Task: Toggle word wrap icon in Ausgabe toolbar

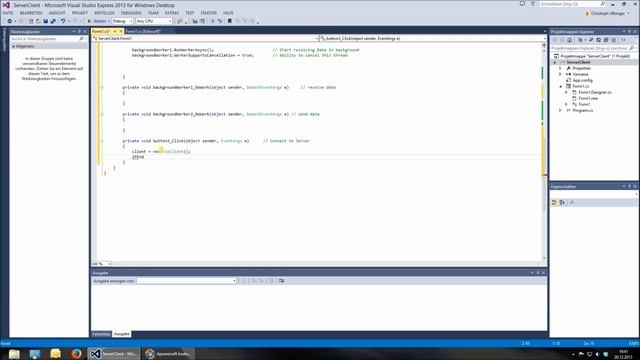Action: pos(281,281)
